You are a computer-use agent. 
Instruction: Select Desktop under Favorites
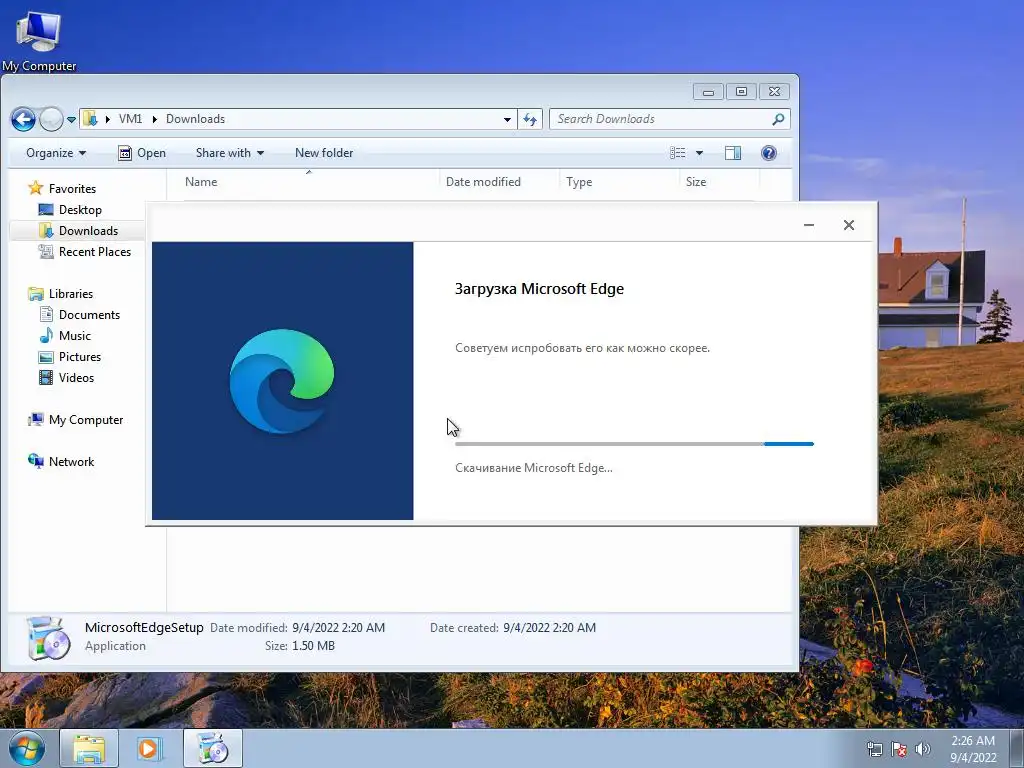click(70, 210)
